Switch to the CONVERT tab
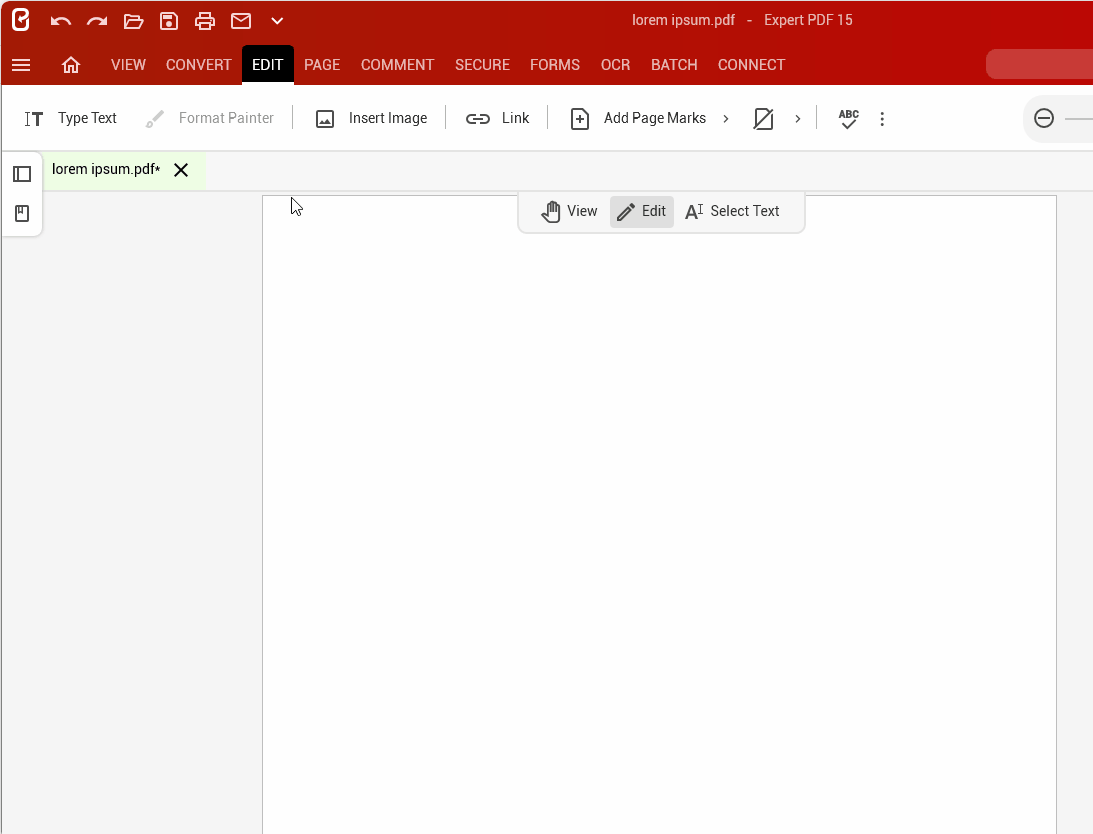 tap(199, 65)
